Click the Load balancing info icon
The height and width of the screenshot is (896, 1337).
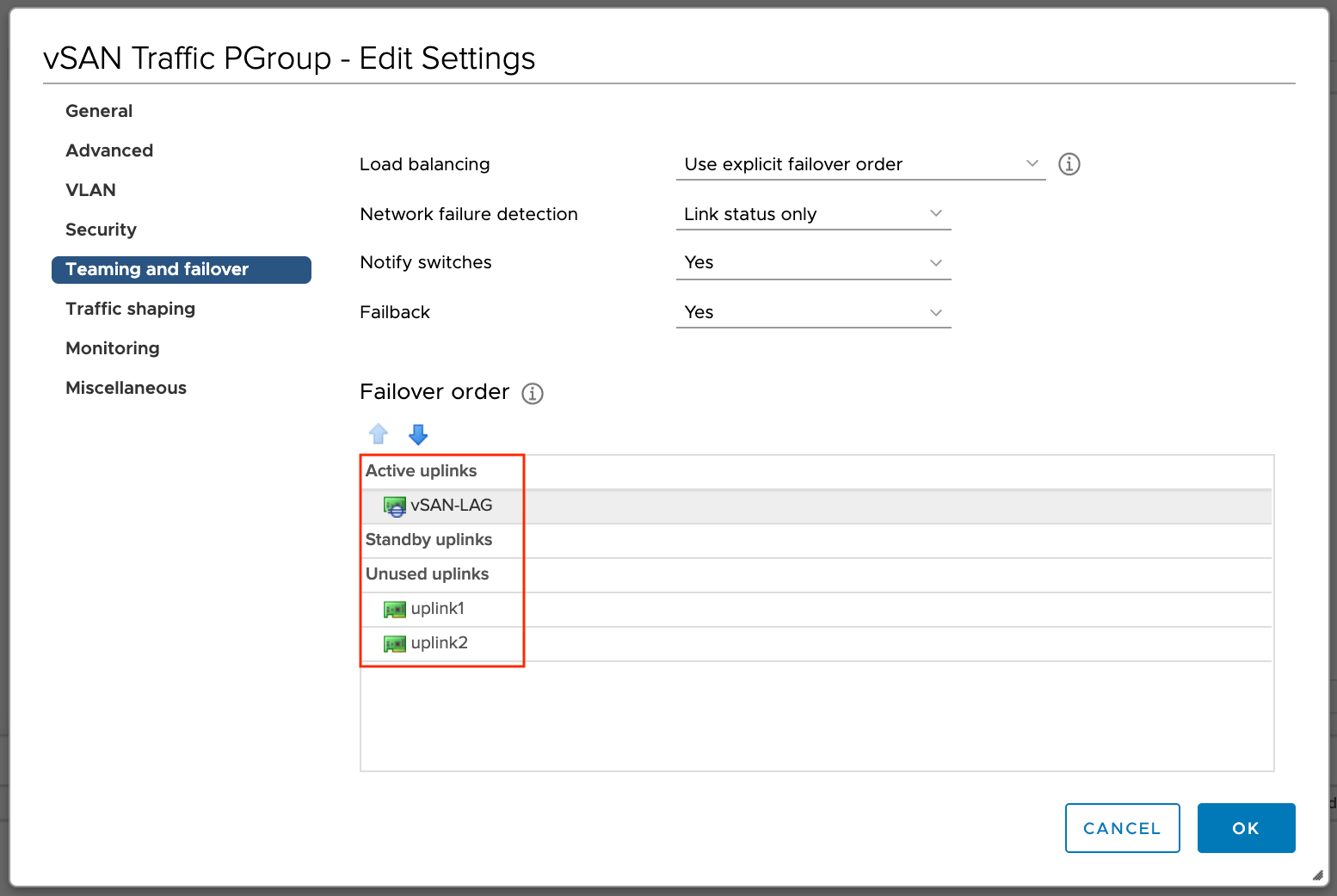coord(1069,164)
